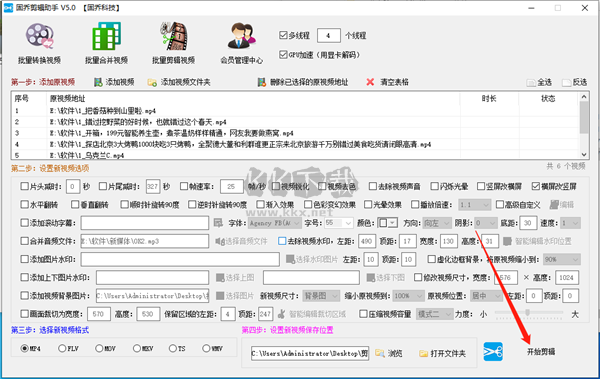This screenshot has height=379, width=600.
Task: Toggle 多线程 checkbox
Action: pos(283,35)
